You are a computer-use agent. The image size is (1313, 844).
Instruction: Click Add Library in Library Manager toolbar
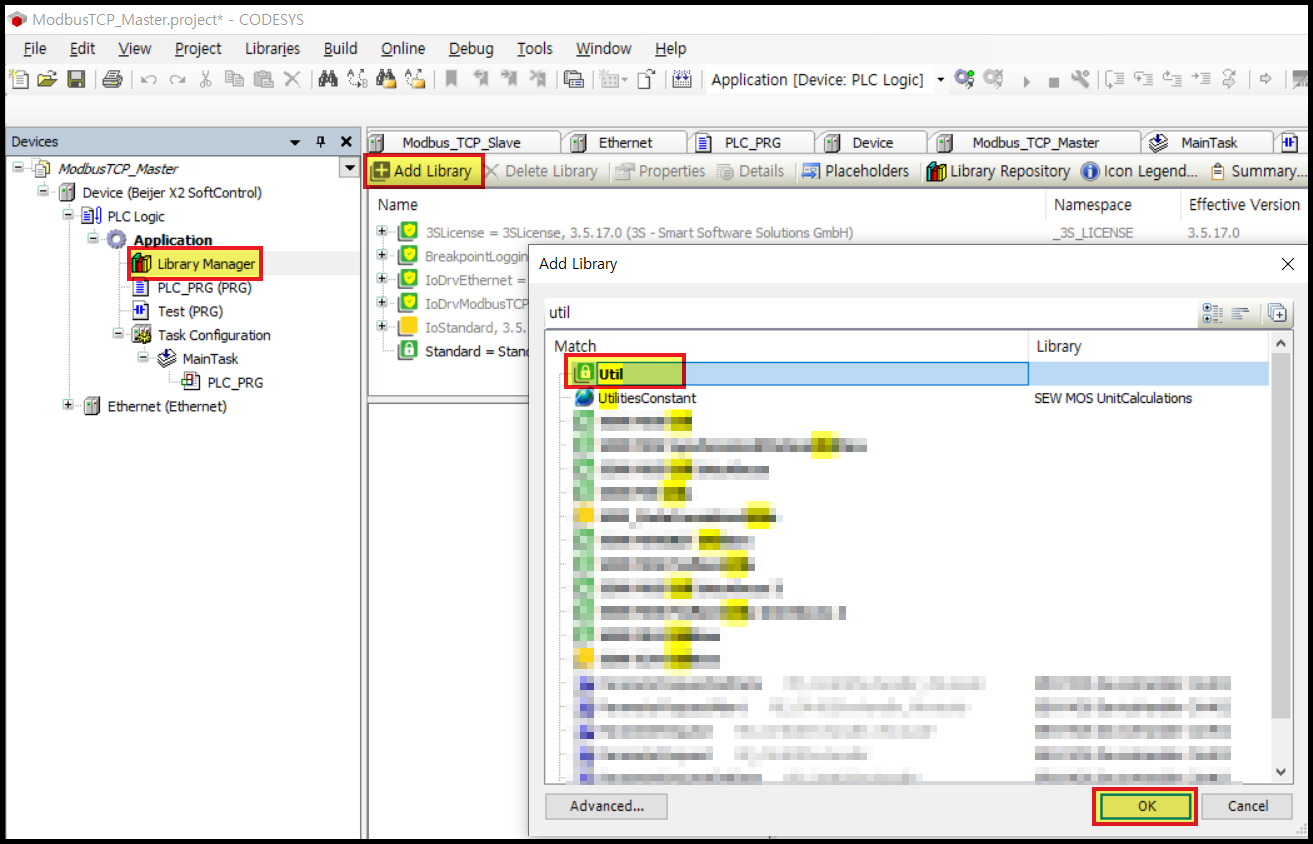423,171
